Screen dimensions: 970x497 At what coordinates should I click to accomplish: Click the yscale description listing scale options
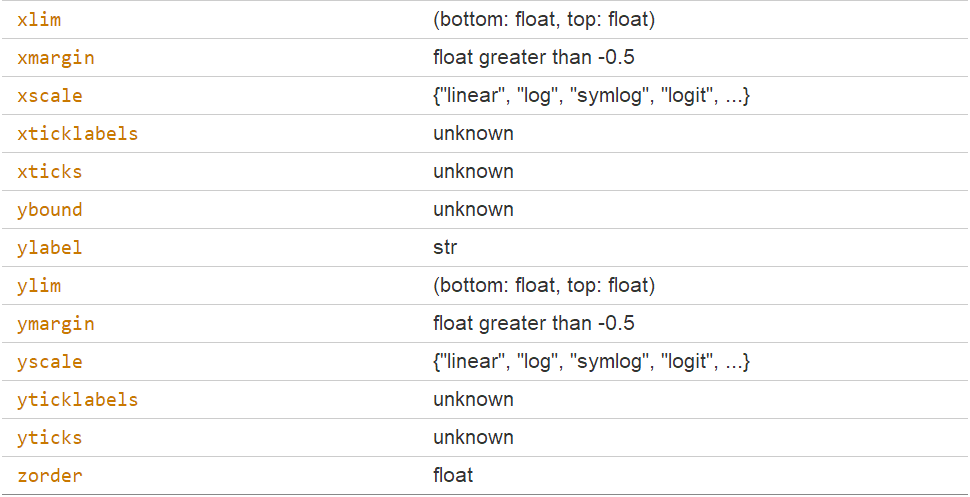[x=591, y=362]
